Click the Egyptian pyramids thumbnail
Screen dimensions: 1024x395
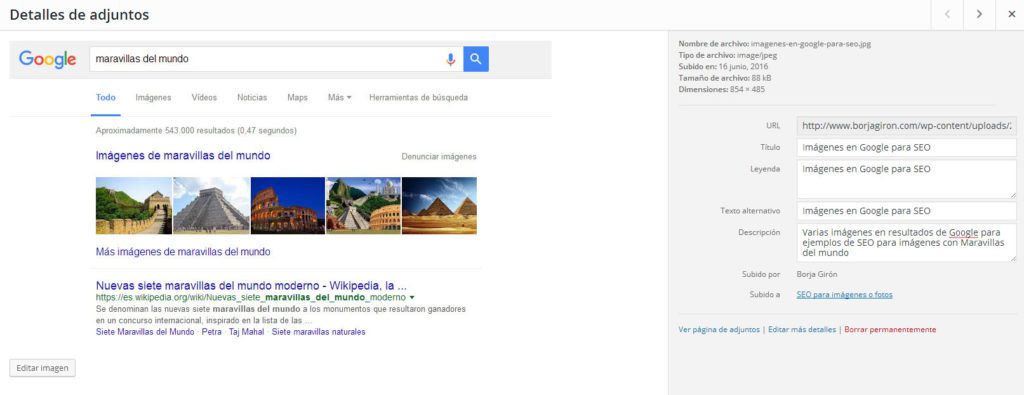(440, 206)
